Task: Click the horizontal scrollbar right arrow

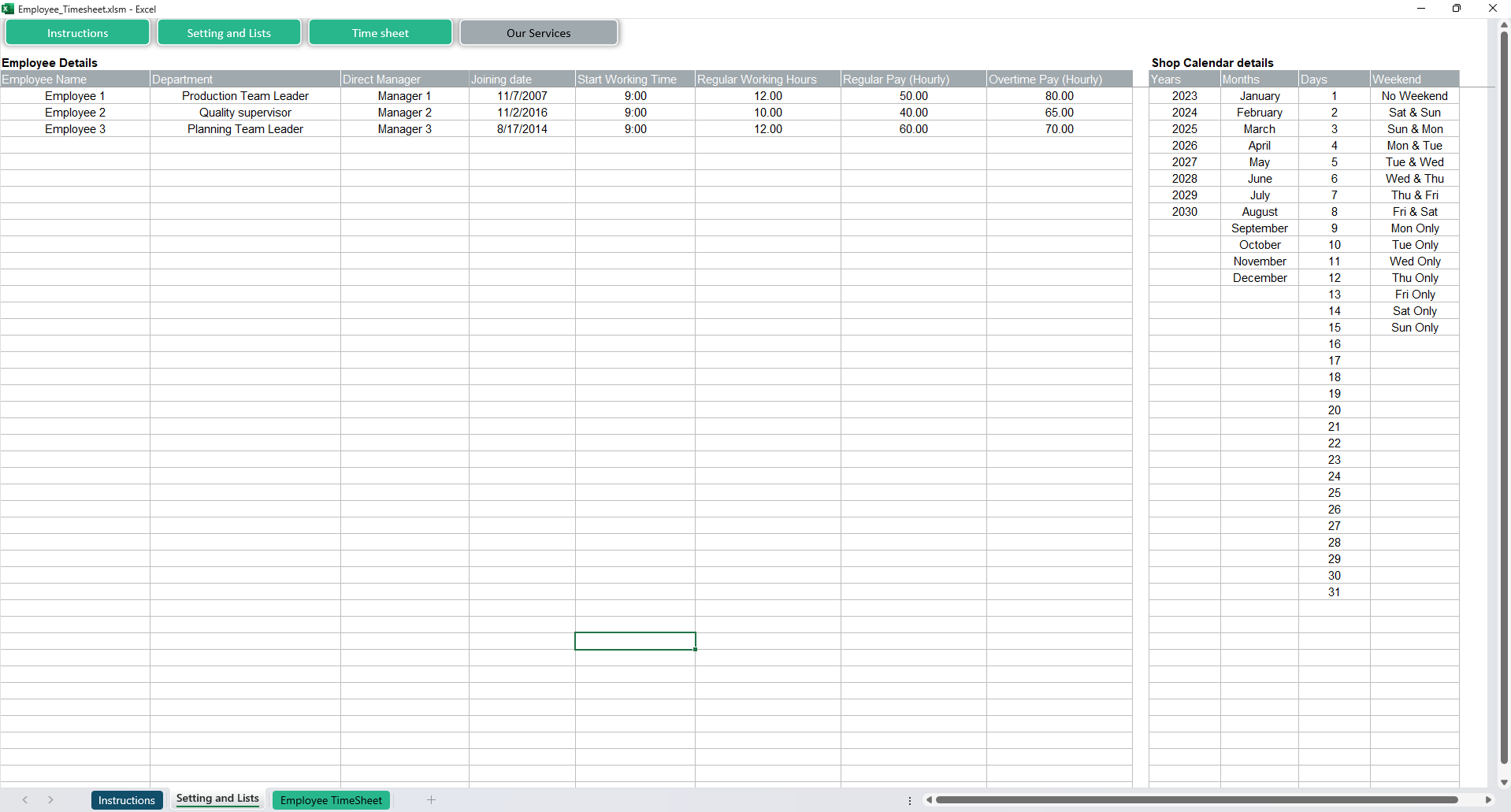Action: point(1488,799)
